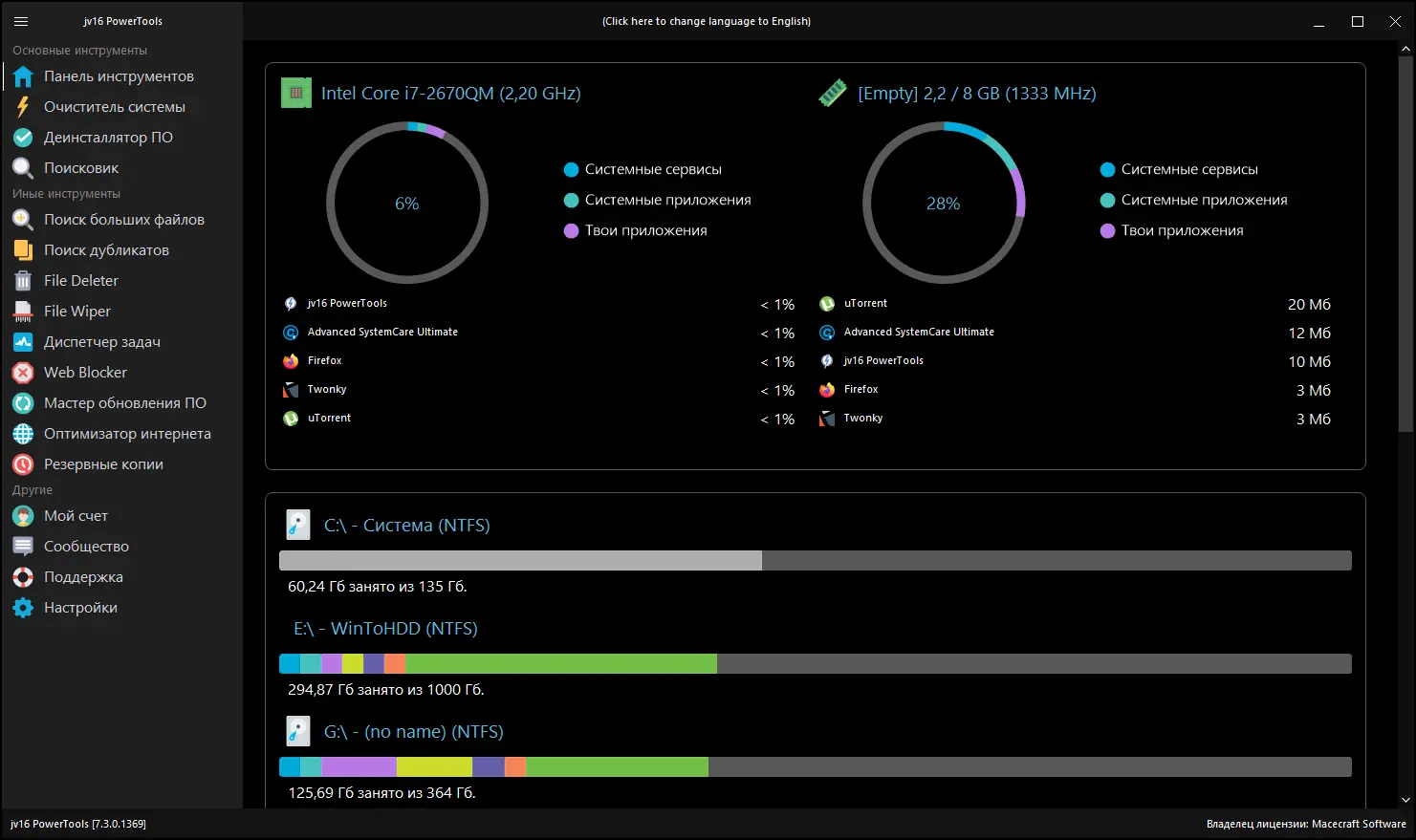Click the C:\ drive usage bar

tap(816, 560)
